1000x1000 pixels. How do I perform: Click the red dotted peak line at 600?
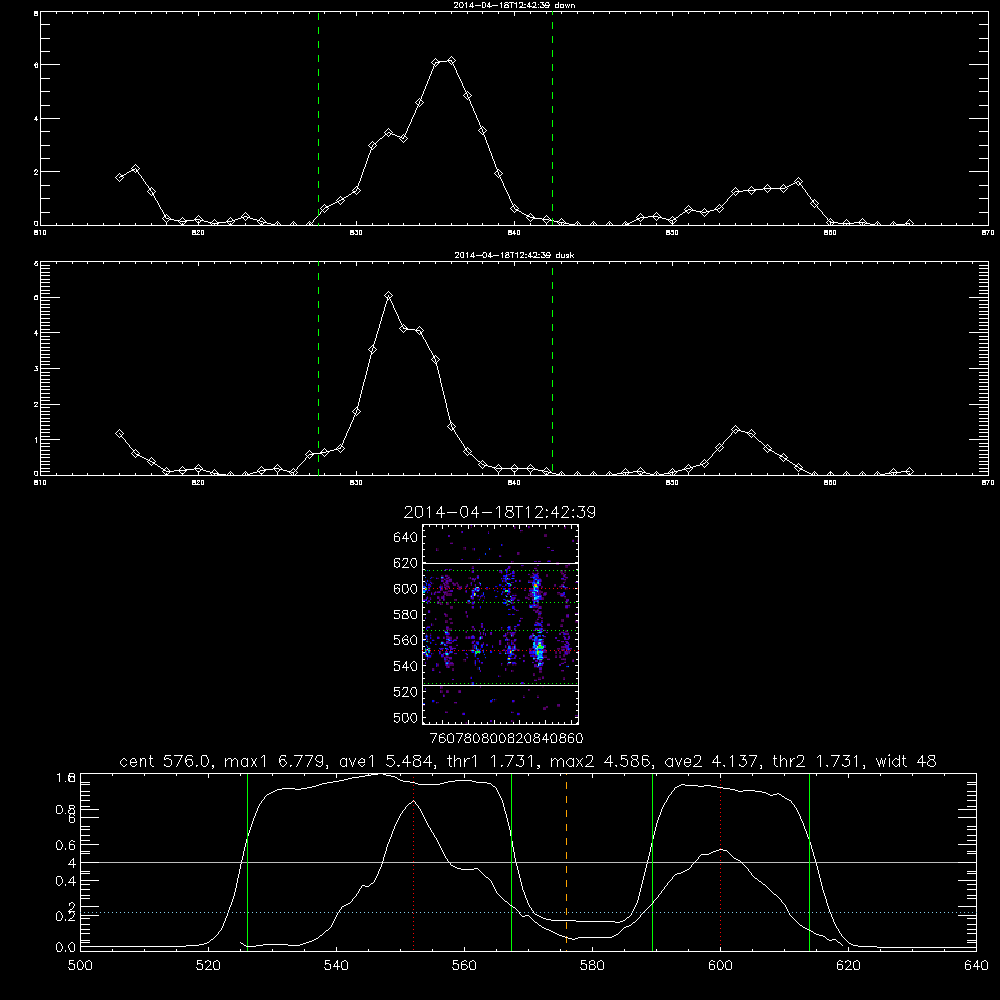click(x=721, y=861)
